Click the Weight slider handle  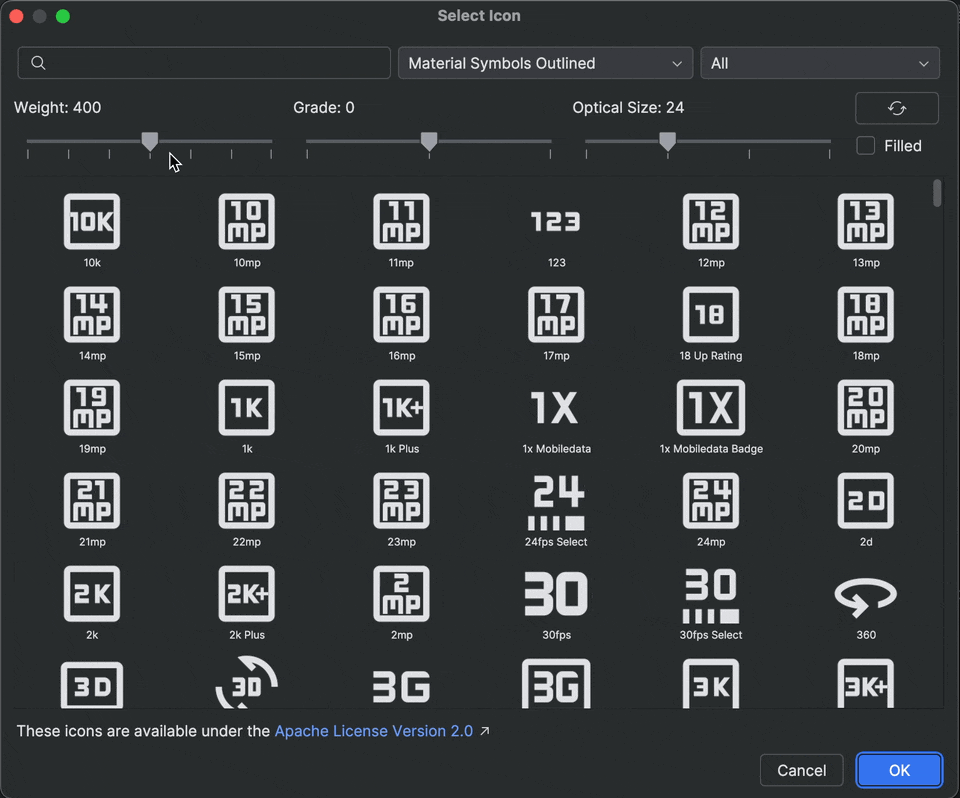point(150,142)
